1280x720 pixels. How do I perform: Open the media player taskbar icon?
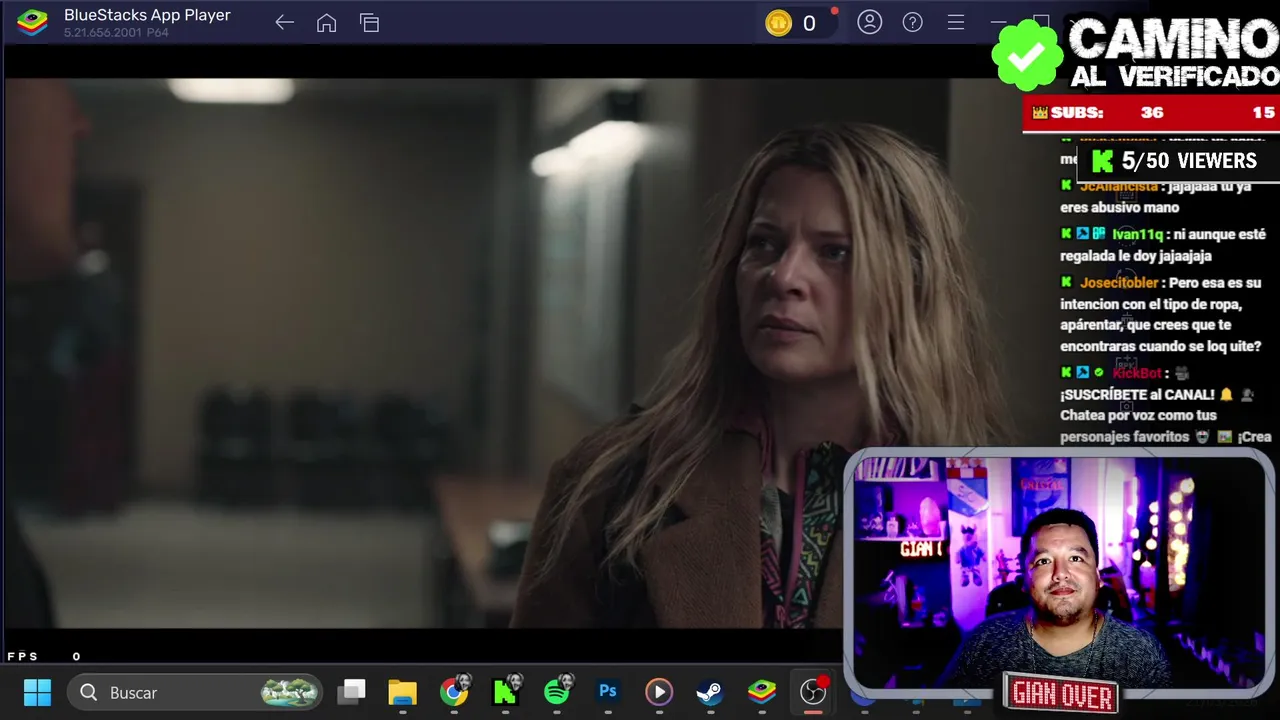tap(658, 692)
